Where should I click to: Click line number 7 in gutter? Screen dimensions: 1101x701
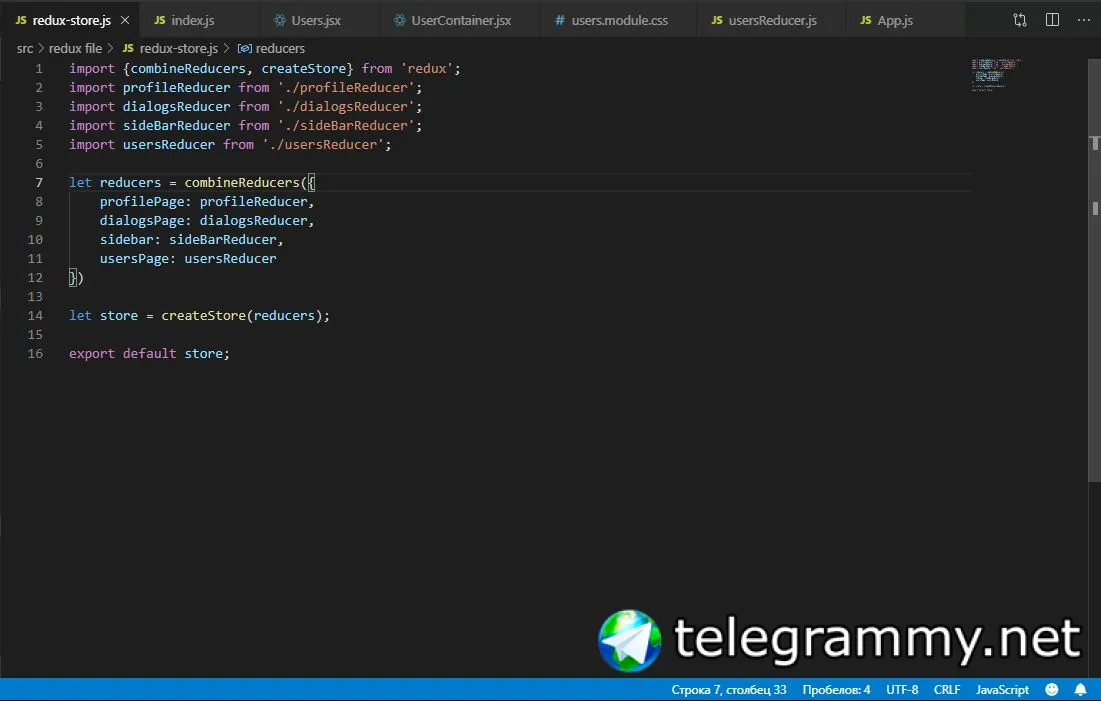[39, 183]
